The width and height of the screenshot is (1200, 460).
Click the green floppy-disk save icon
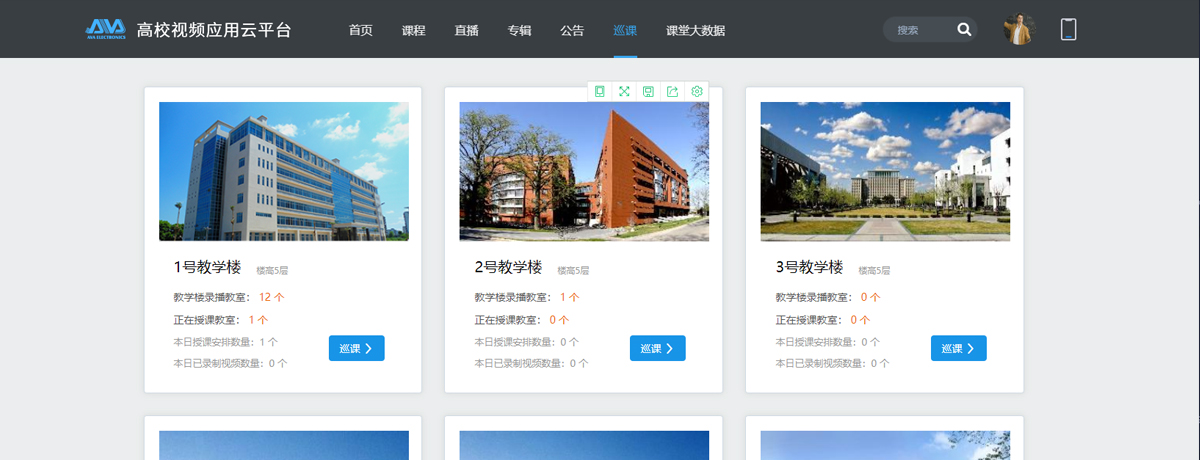coord(648,92)
